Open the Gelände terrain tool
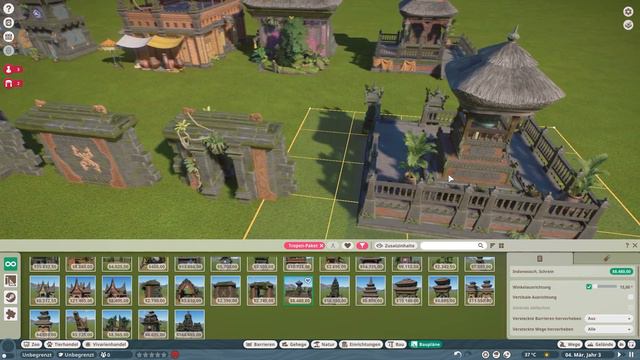This screenshot has height=360, width=640. click(x=600, y=344)
